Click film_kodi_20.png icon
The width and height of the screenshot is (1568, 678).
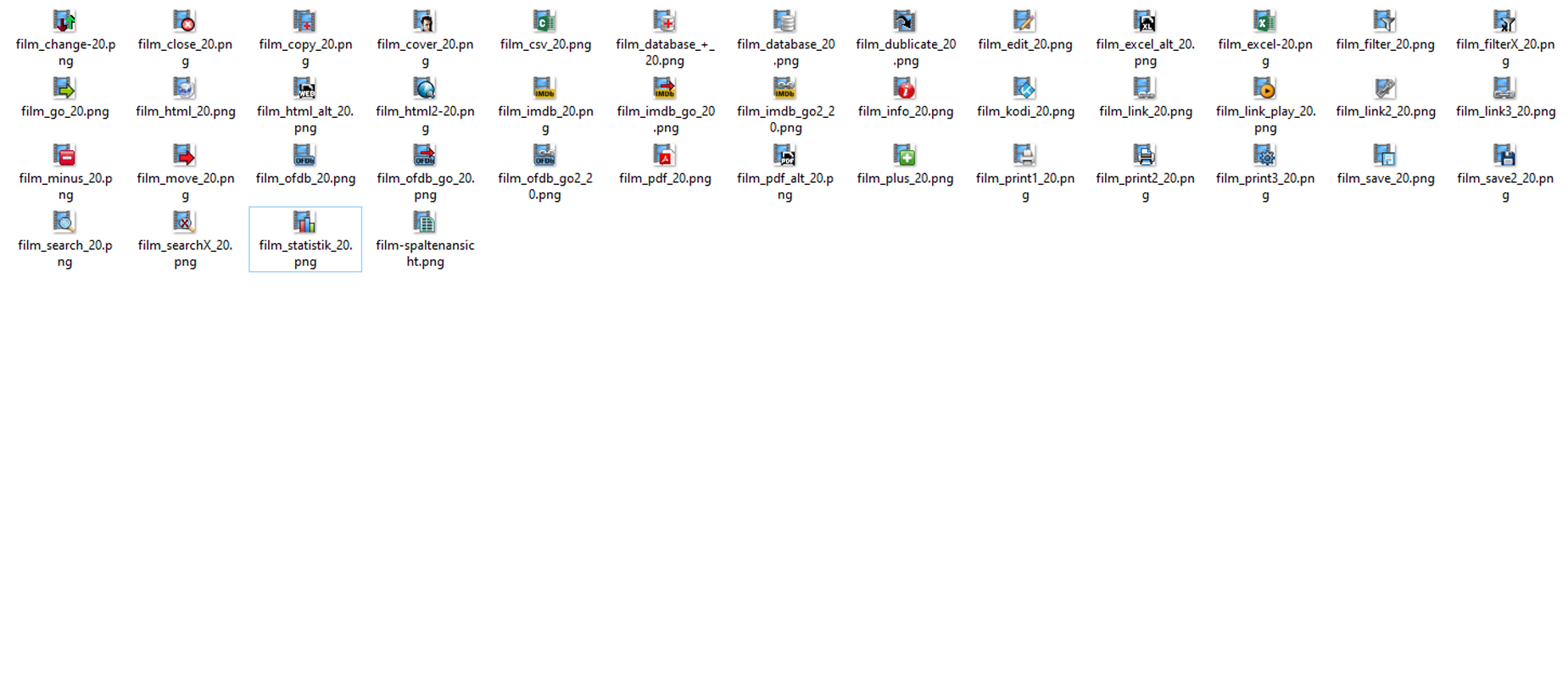(1024, 87)
